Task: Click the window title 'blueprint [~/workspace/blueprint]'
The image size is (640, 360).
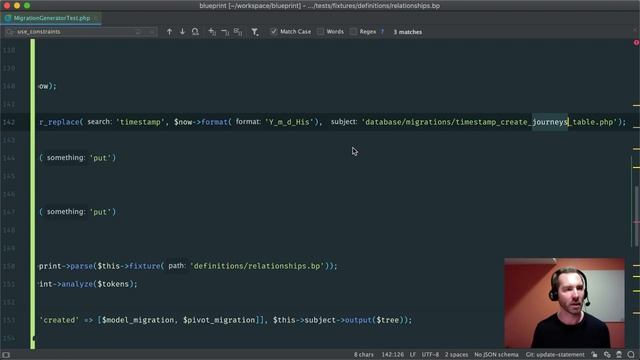Action: [250, 6]
